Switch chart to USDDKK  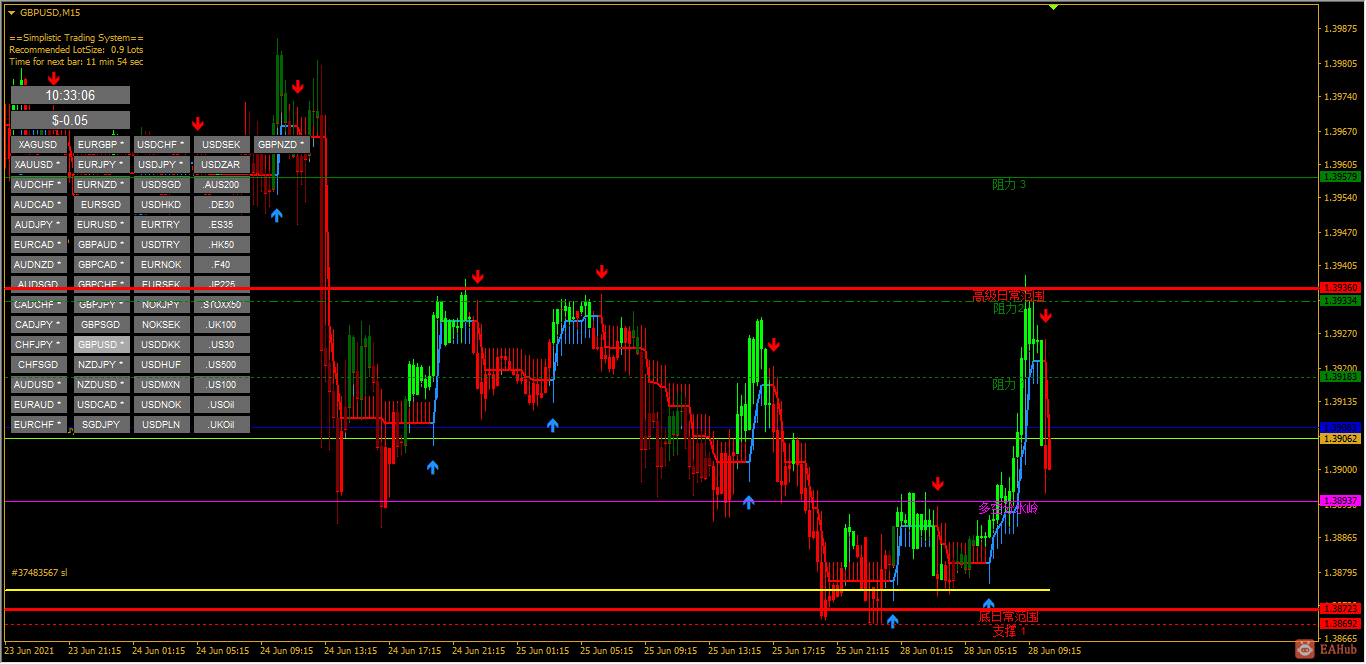(x=161, y=345)
